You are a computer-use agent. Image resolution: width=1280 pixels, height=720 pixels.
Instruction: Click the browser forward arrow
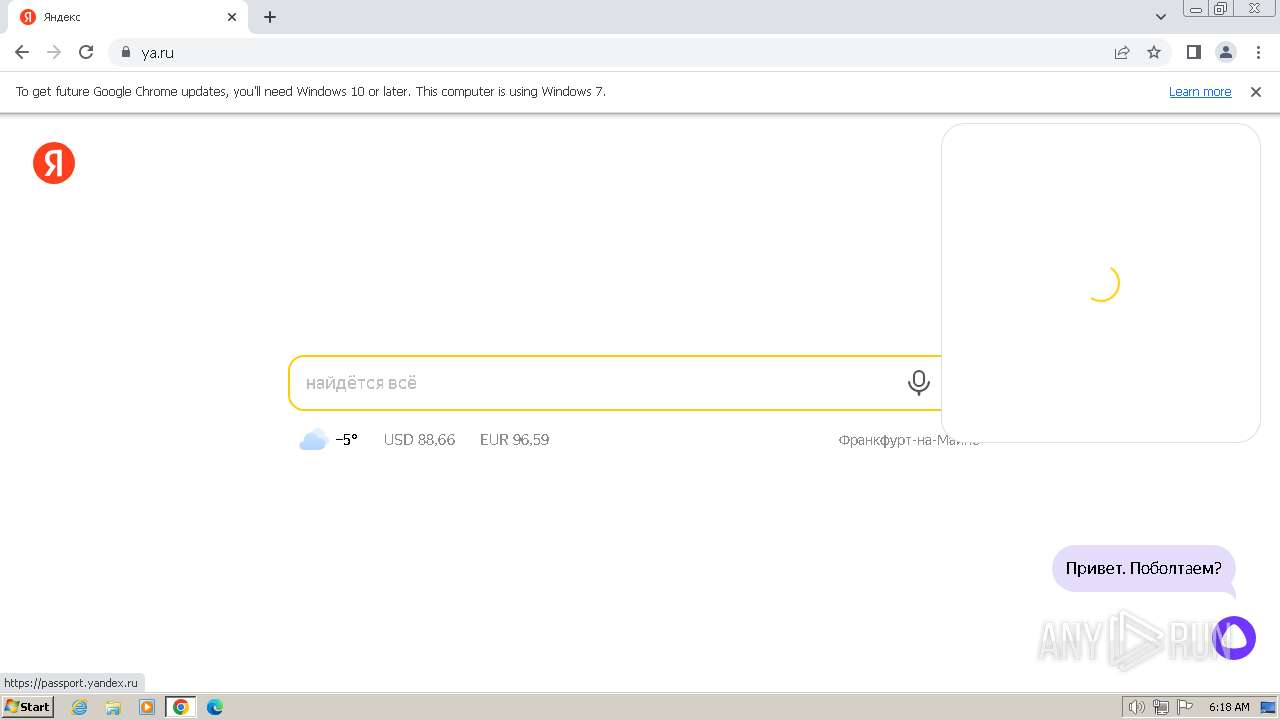coord(54,52)
